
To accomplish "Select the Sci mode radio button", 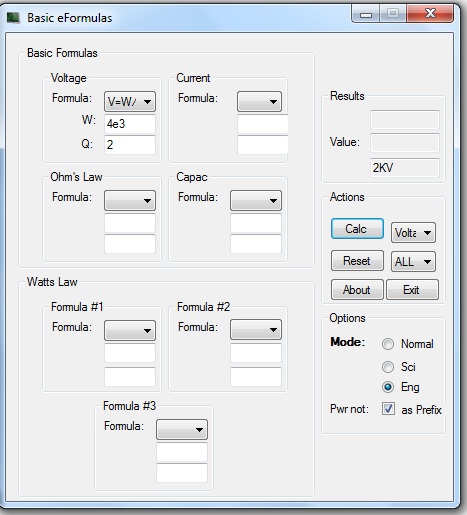I will pyautogui.click(x=388, y=367).
